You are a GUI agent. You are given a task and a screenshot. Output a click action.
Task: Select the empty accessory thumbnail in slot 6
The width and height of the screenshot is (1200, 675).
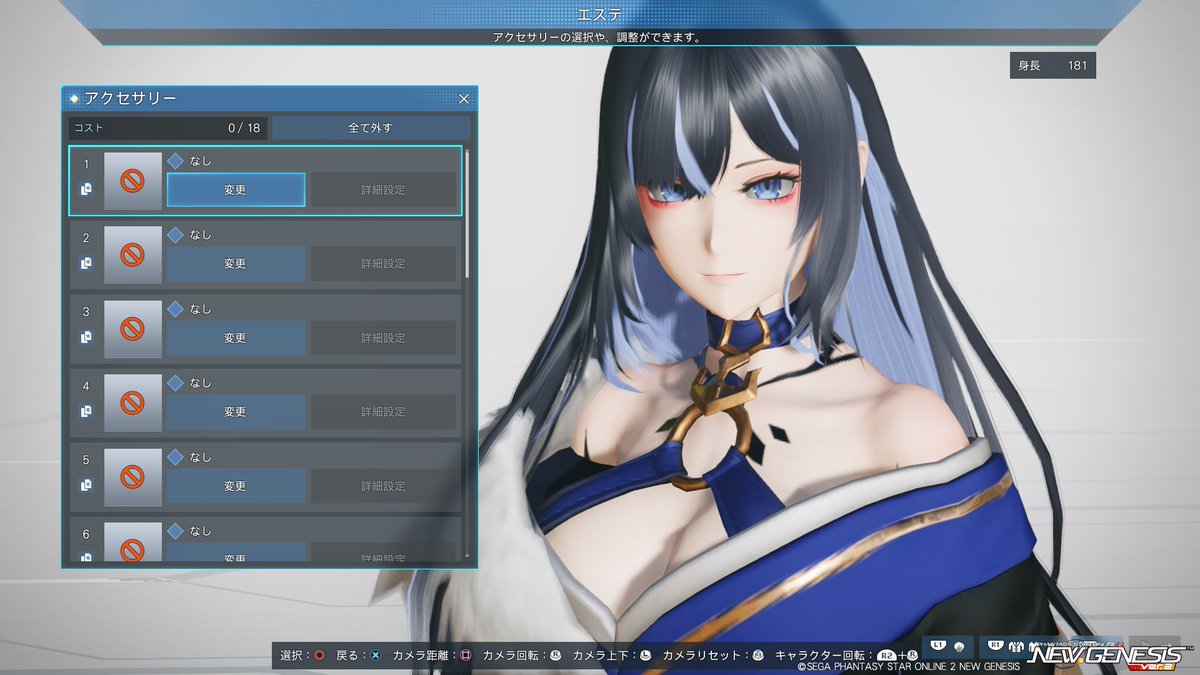click(x=133, y=542)
